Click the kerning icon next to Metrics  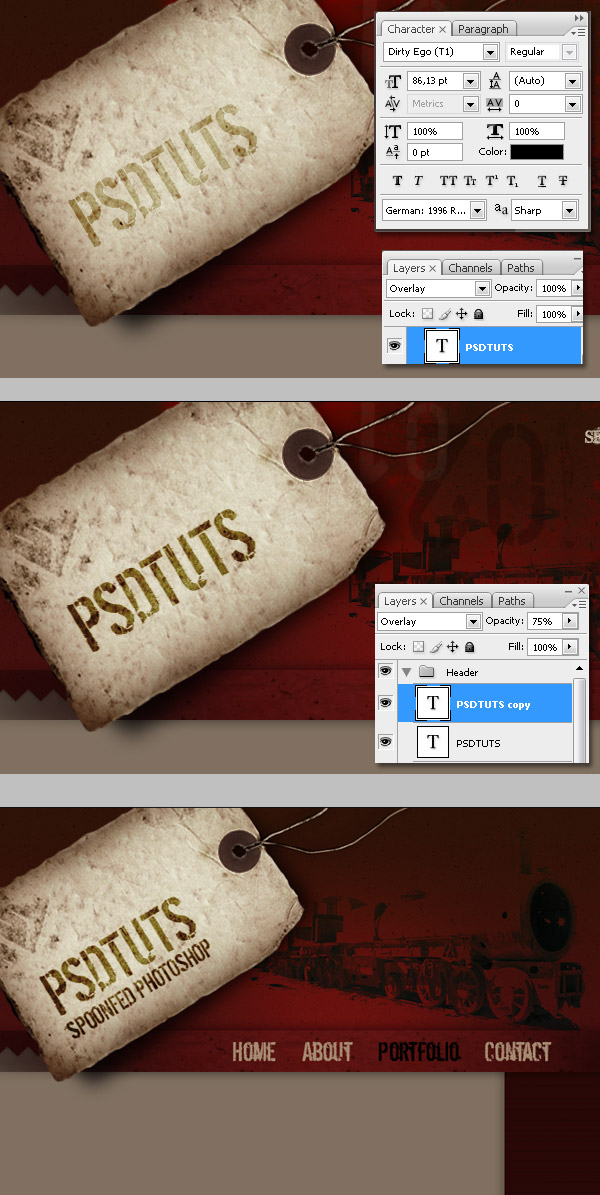coord(393,104)
